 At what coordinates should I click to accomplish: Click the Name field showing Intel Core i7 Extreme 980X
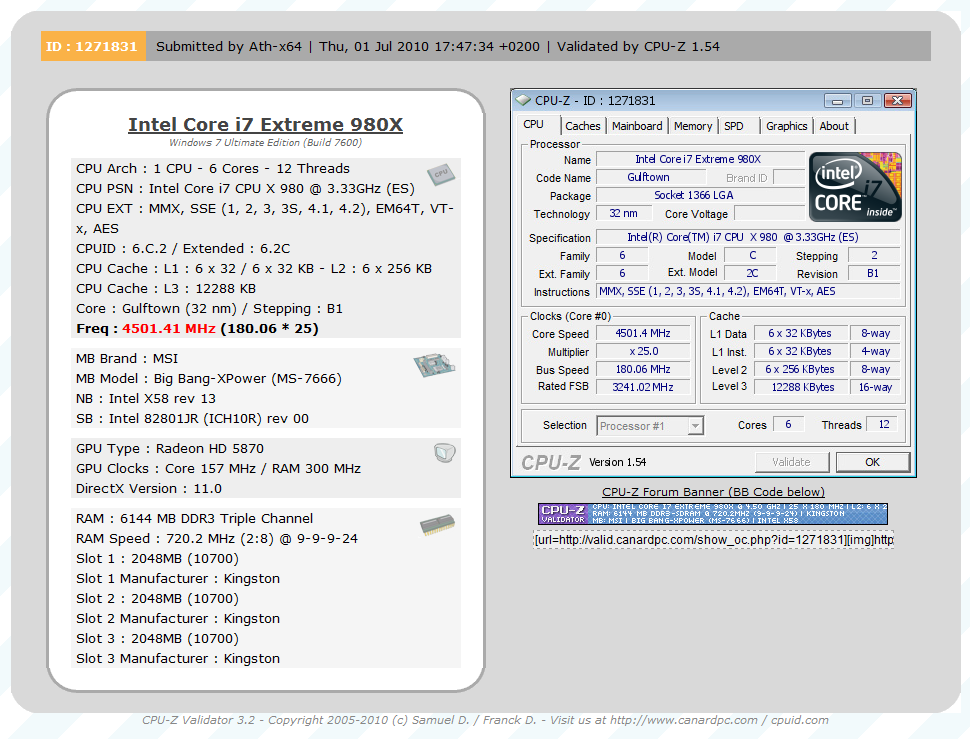click(x=700, y=160)
